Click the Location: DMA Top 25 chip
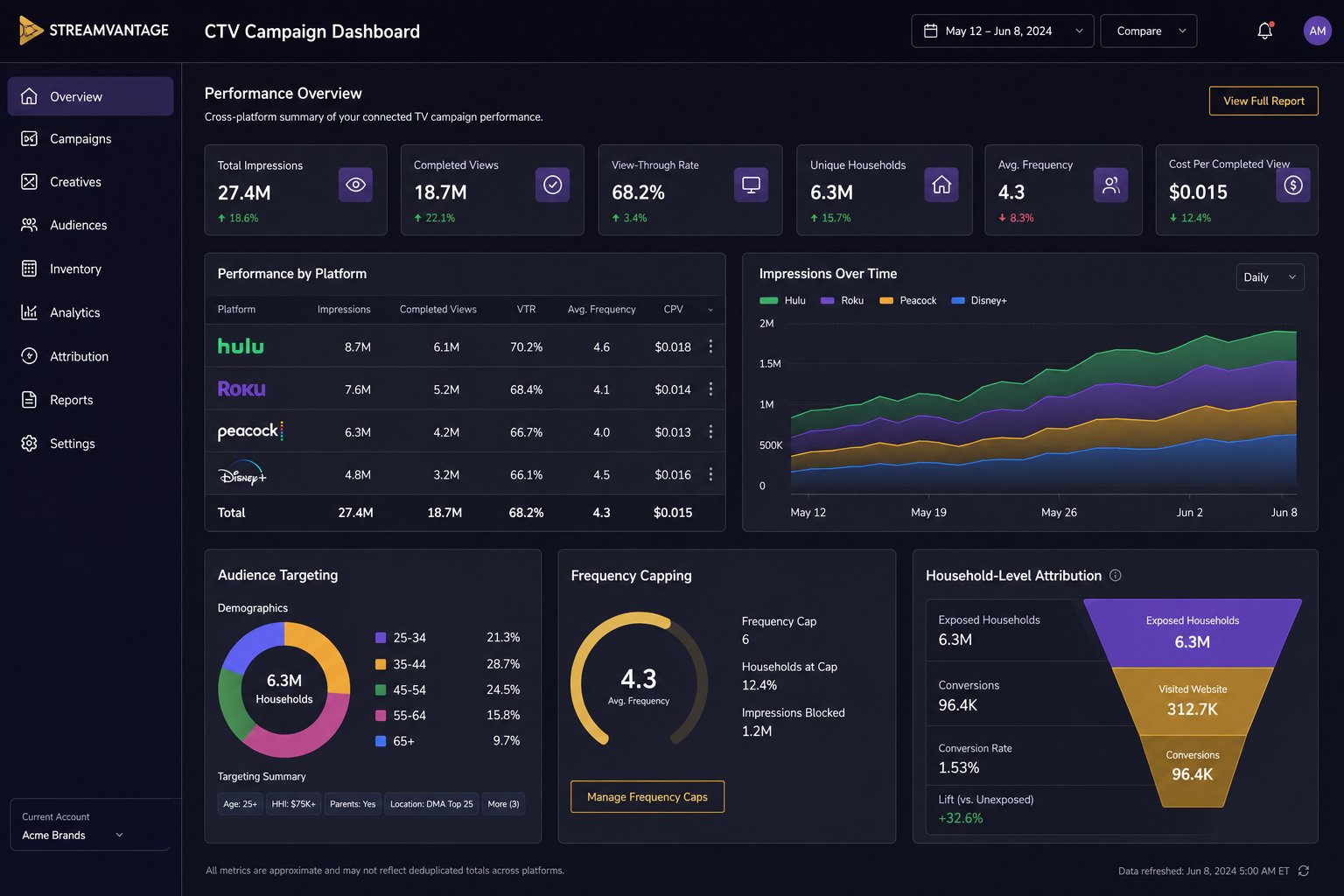1344x896 pixels. click(x=431, y=804)
